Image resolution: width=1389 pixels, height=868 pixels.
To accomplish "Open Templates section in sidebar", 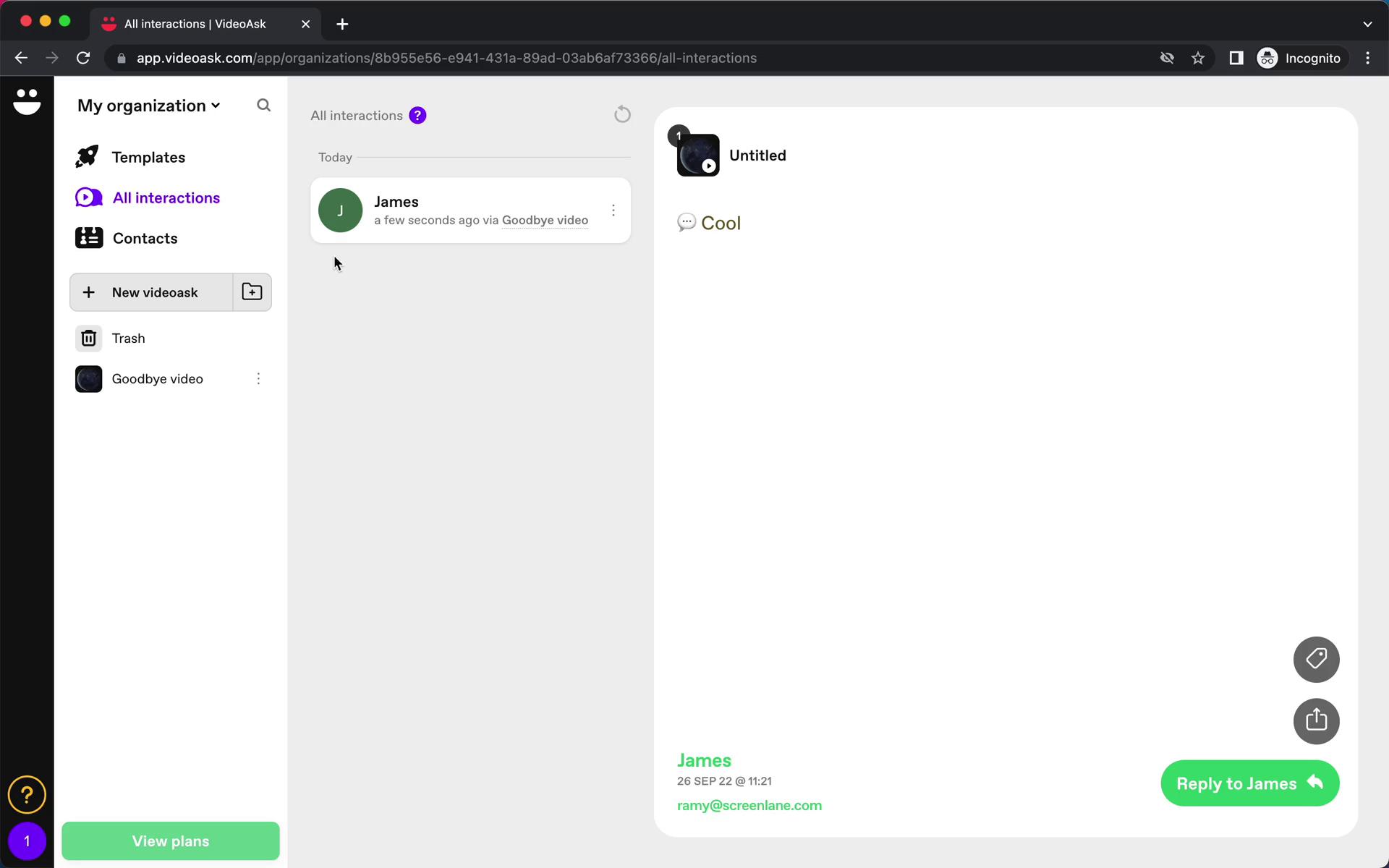I will coord(148,157).
